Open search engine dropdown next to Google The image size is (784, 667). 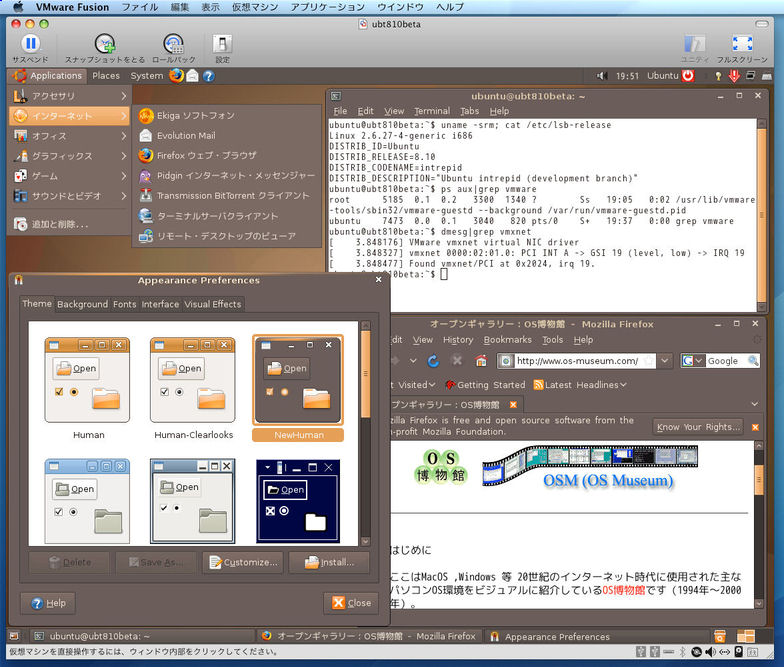point(698,360)
